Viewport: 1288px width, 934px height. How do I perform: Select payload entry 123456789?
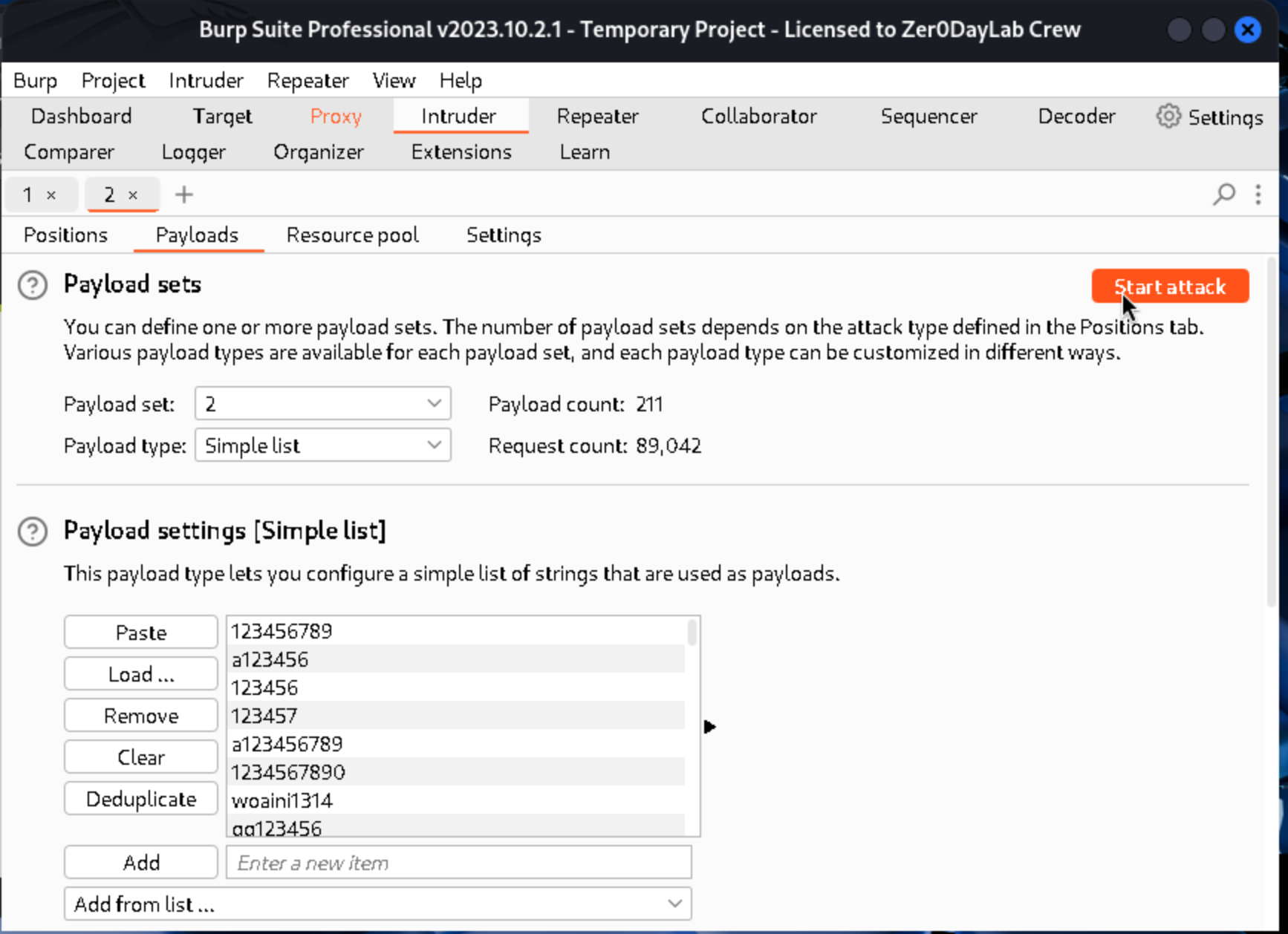click(456, 631)
